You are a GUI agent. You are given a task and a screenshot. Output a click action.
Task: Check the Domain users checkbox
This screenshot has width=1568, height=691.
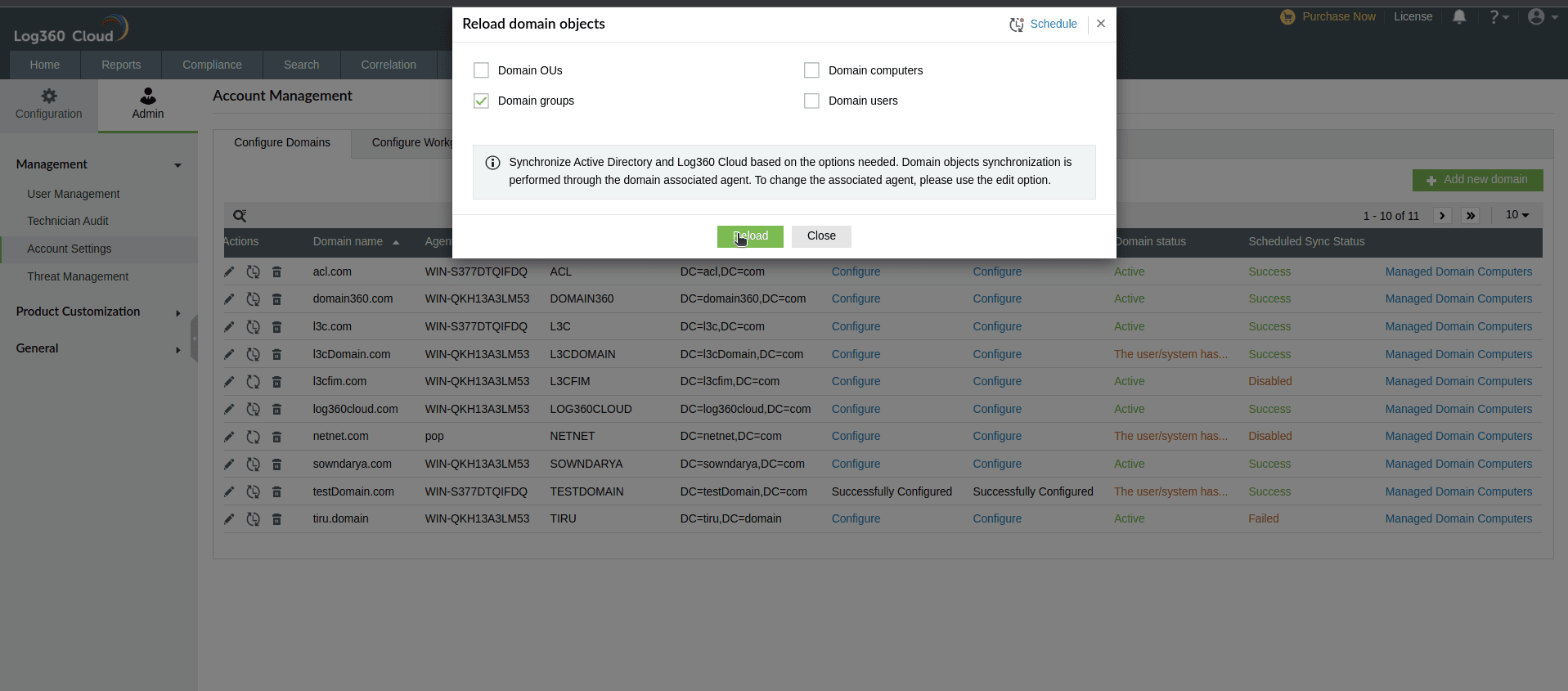pos(811,101)
